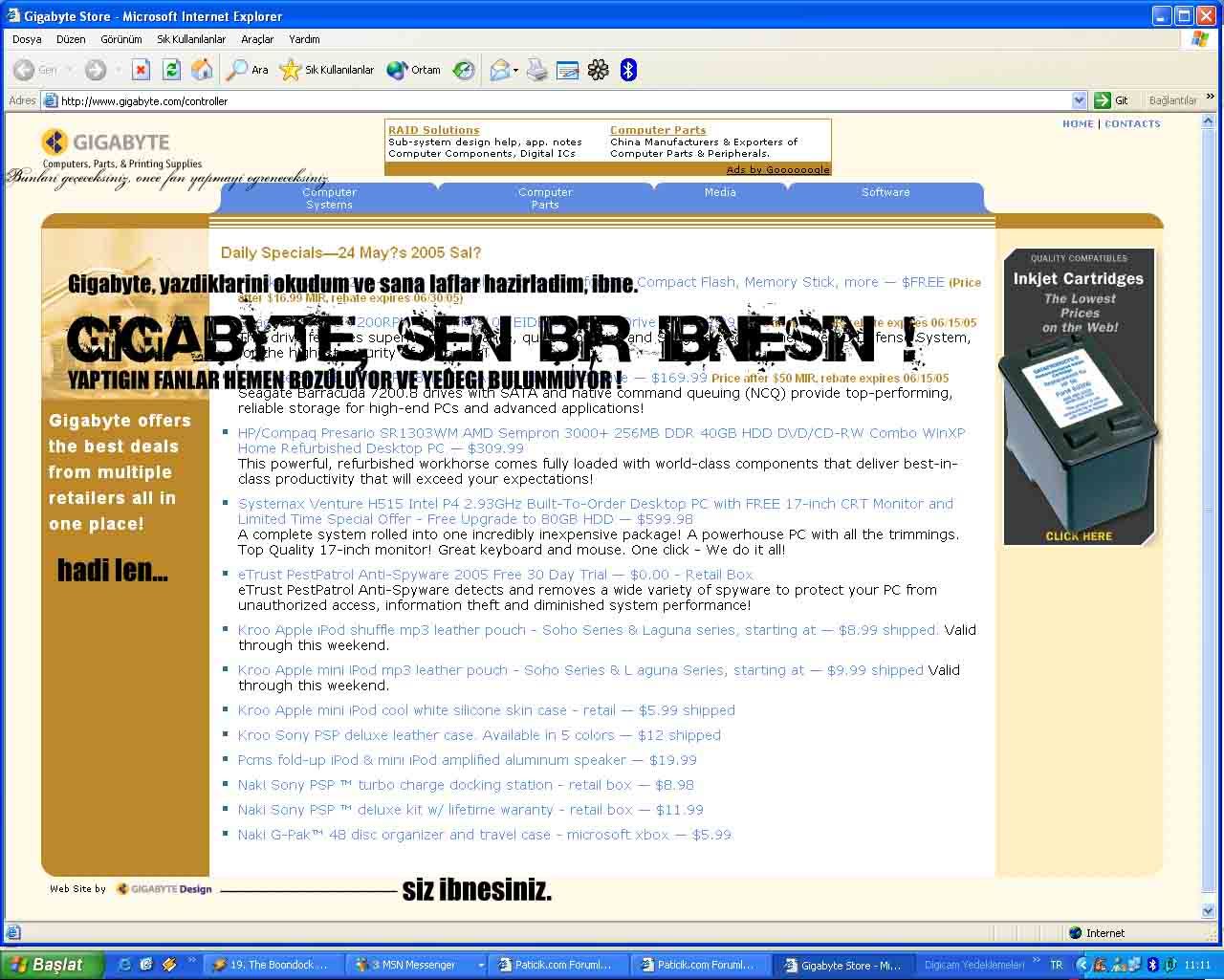Click the Mail envelope toolbar icon
The height and width of the screenshot is (980, 1224).
click(499, 70)
